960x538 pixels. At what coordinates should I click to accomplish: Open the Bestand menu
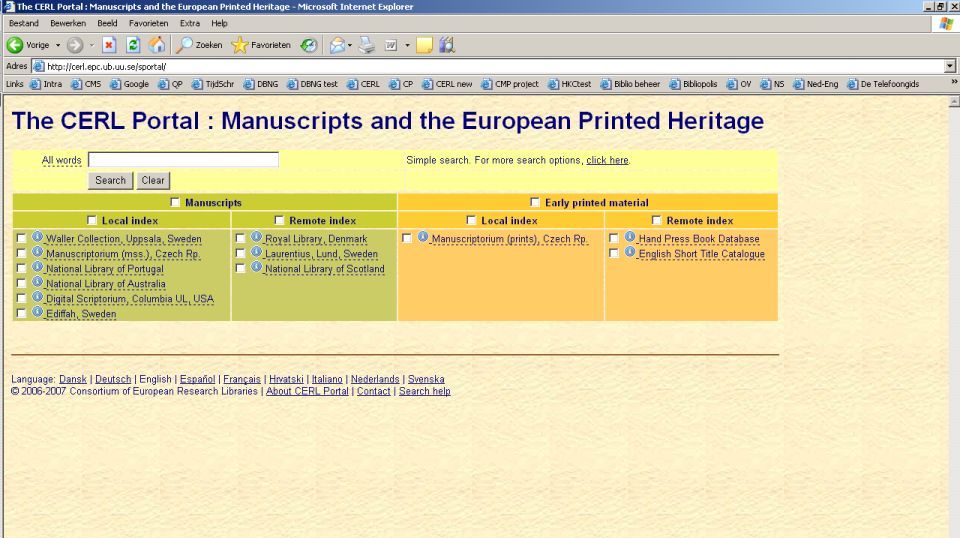coord(24,23)
